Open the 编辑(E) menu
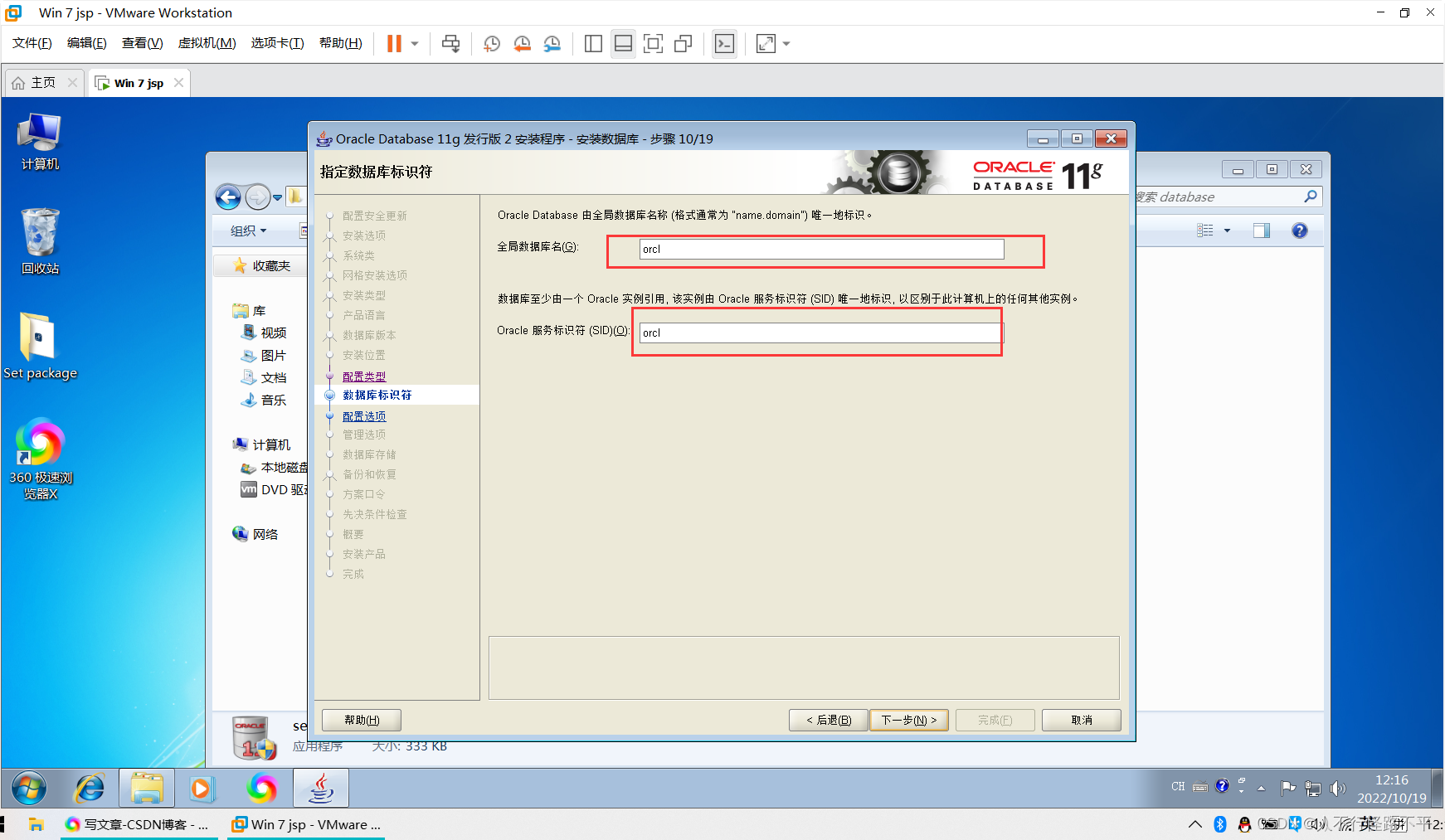Viewport: 1445px width, 840px height. [x=86, y=43]
